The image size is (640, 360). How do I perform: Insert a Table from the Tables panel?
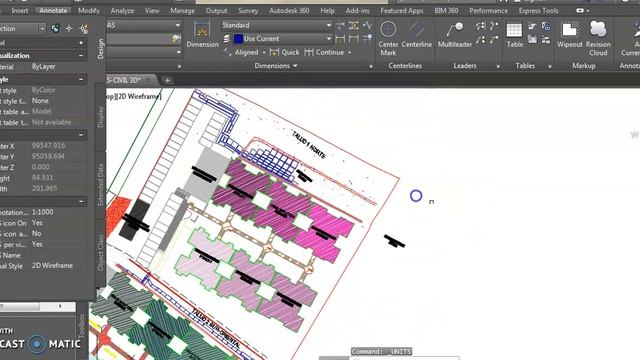(x=514, y=34)
